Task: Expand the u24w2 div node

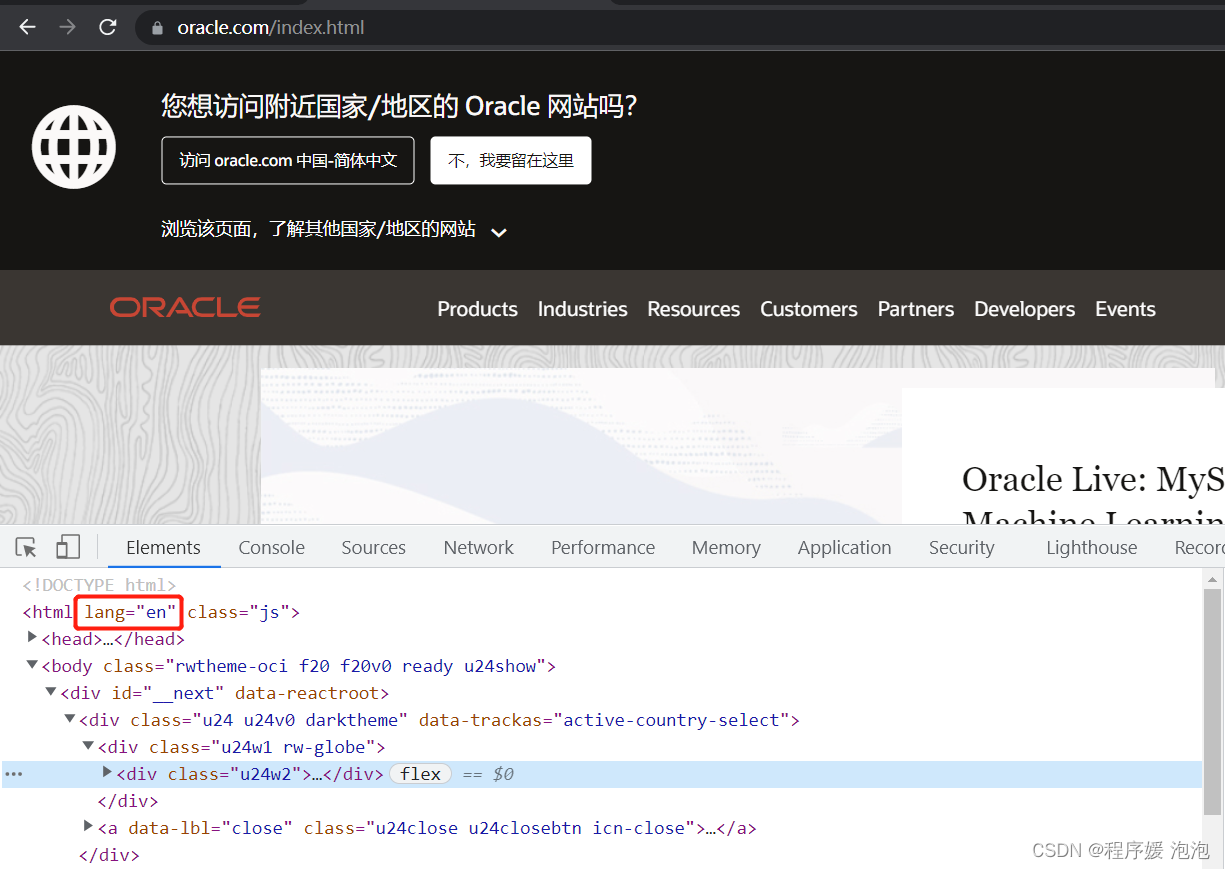Action: pyautogui.click(x=107, y=772)
